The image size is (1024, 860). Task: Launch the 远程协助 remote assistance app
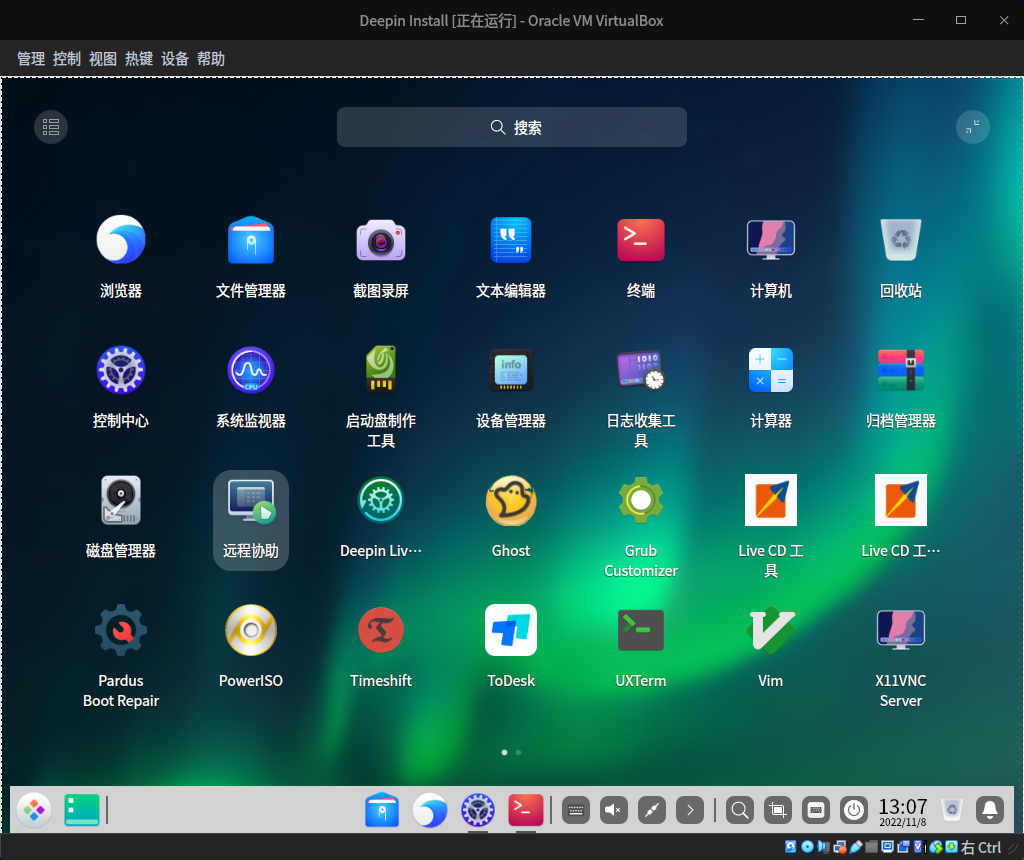click(251, 520)
